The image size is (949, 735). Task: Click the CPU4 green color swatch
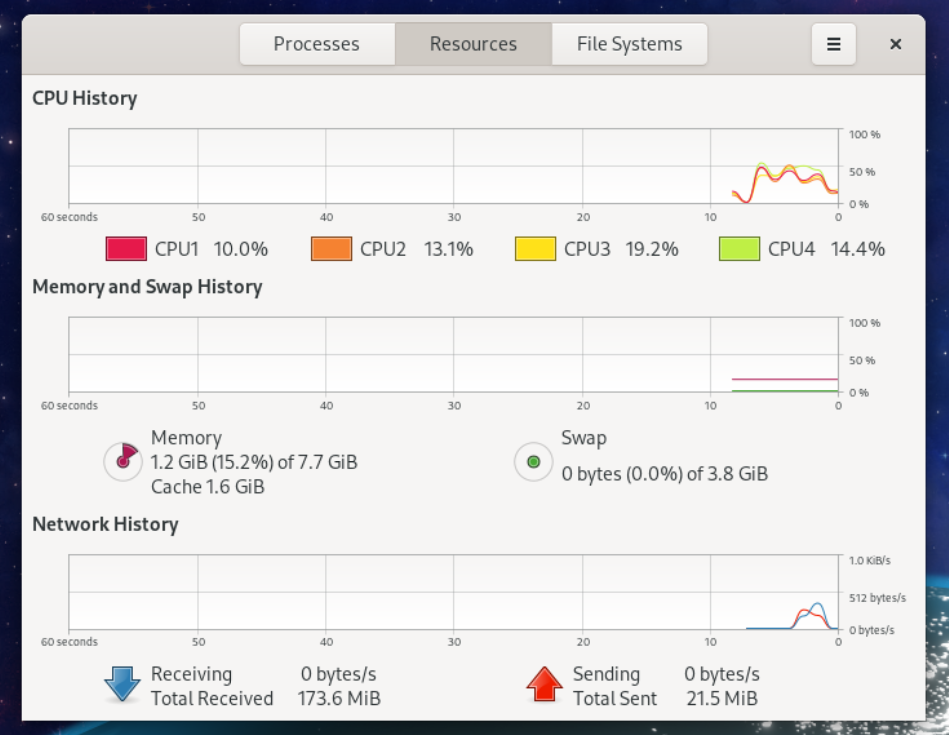click(x=739, y=249)
